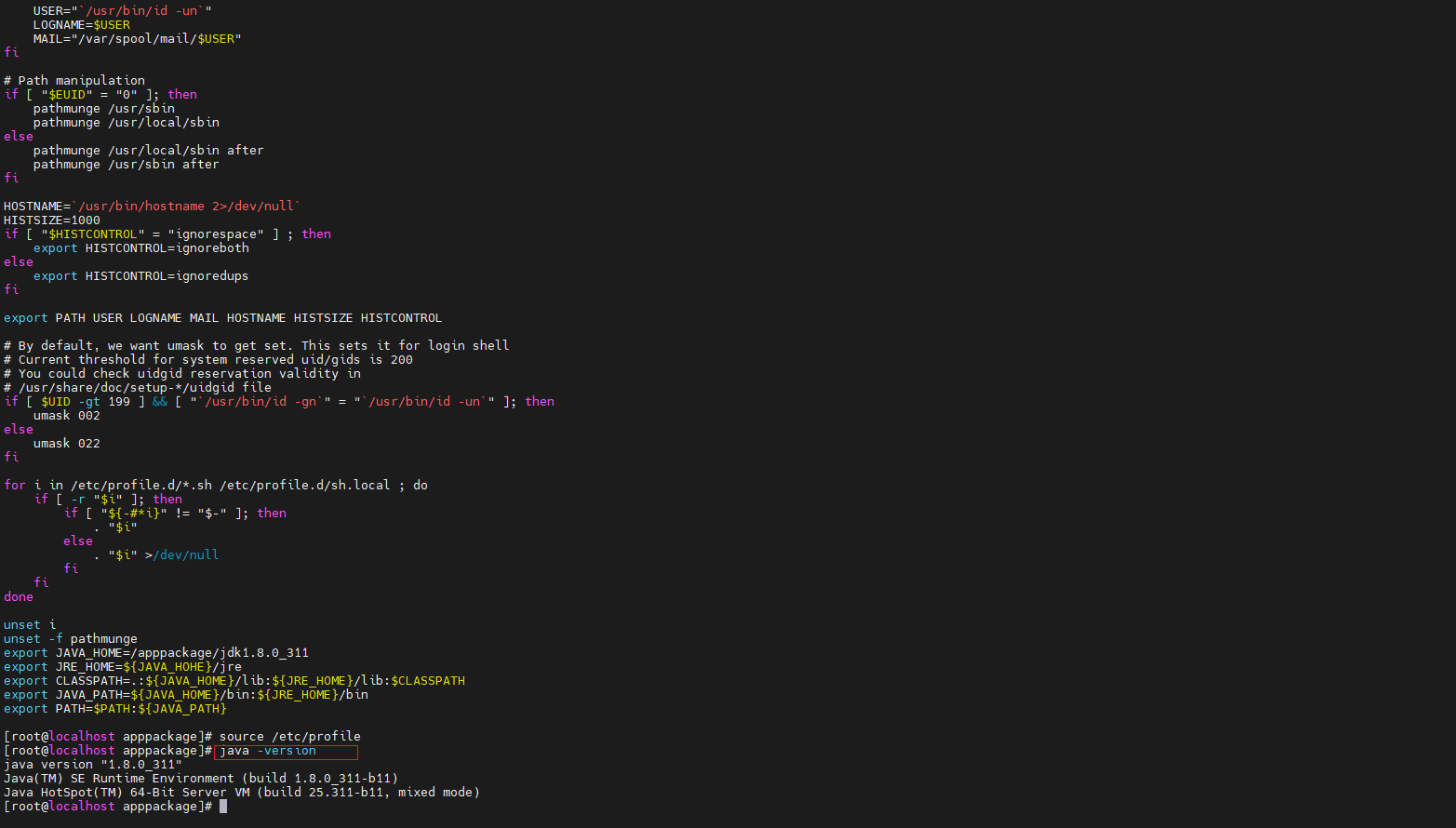Click the 'unset i' line
The width and height of the screenshot is (1456, 828).
click(30, 625)
